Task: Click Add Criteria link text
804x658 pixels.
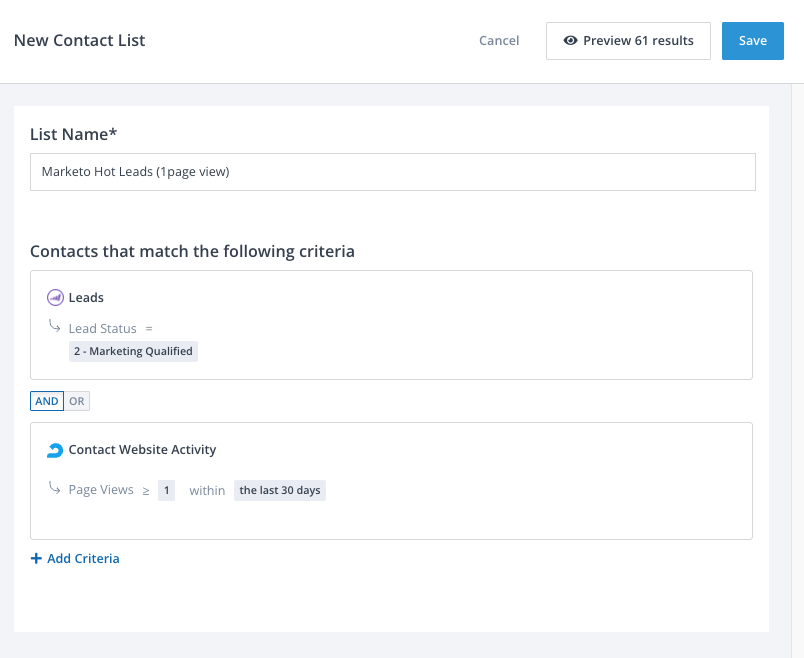Action: pos(83,559)
